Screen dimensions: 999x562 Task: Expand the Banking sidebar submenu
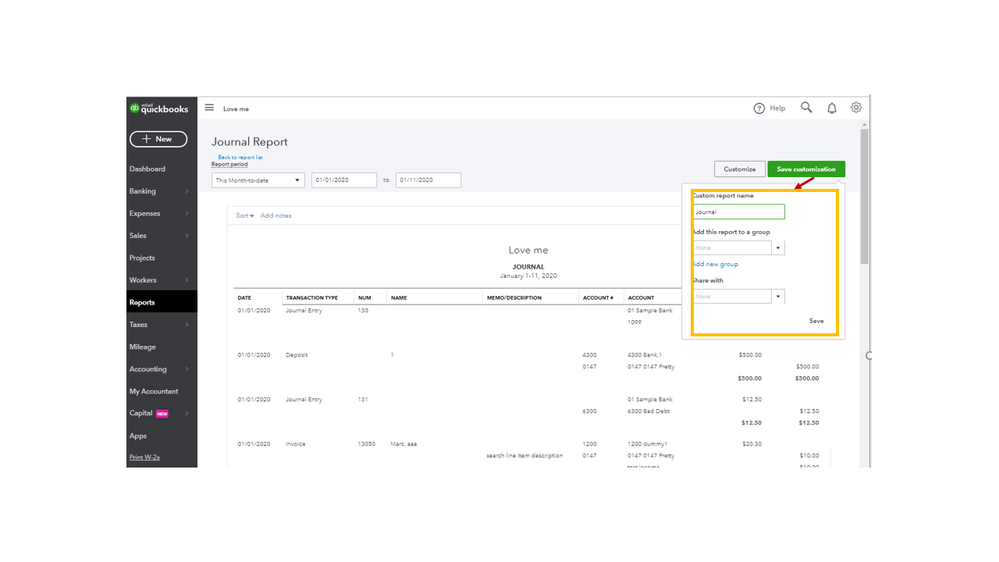coord(187,191)
